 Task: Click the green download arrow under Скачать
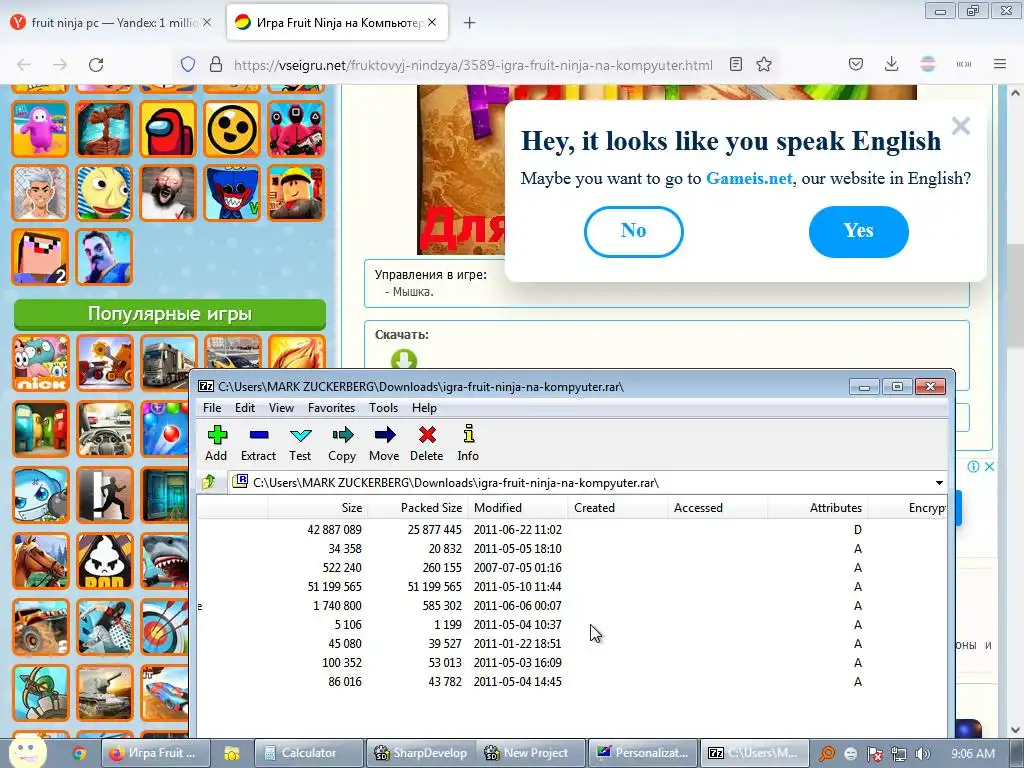tap(404, 360)
